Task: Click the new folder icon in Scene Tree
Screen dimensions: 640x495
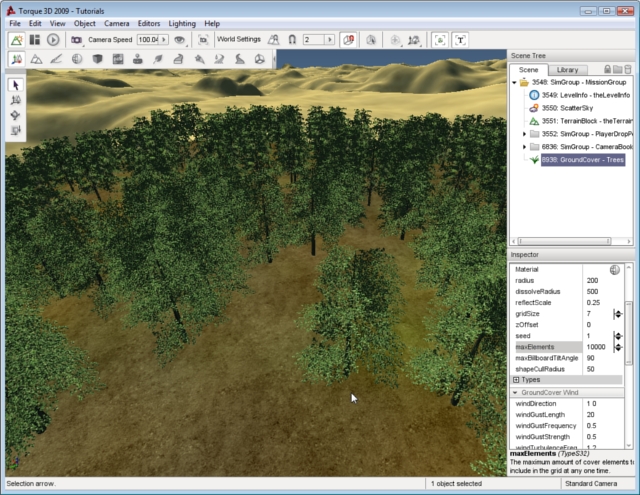Action: point(618,69)
